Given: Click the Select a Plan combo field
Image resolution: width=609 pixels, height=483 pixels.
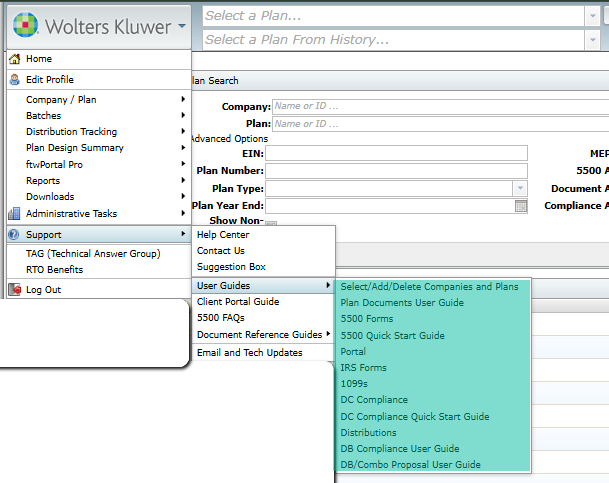Looking at the screenshot, I should (393, 16).
